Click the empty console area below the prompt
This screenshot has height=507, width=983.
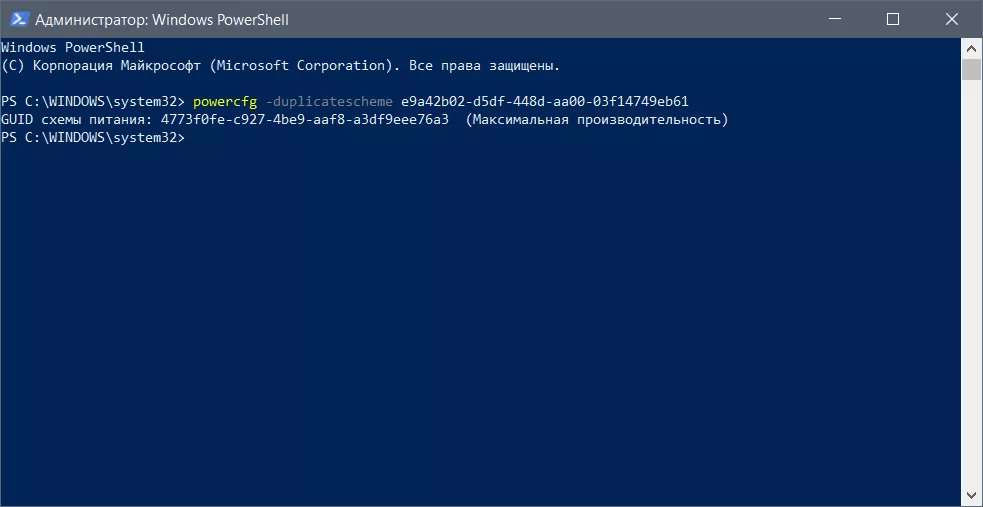coord(480,320)
